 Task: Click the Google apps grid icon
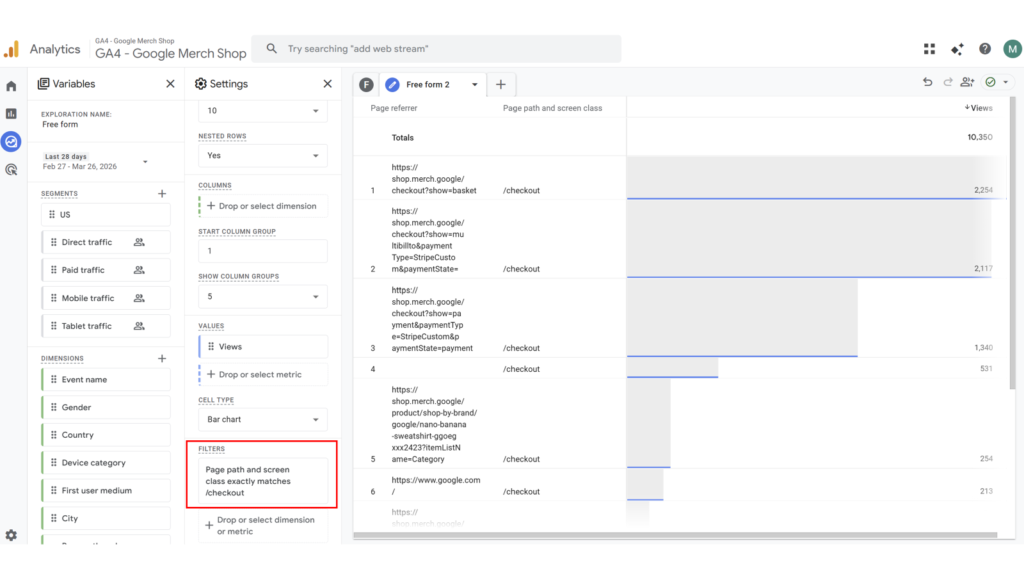coord(929,49)
